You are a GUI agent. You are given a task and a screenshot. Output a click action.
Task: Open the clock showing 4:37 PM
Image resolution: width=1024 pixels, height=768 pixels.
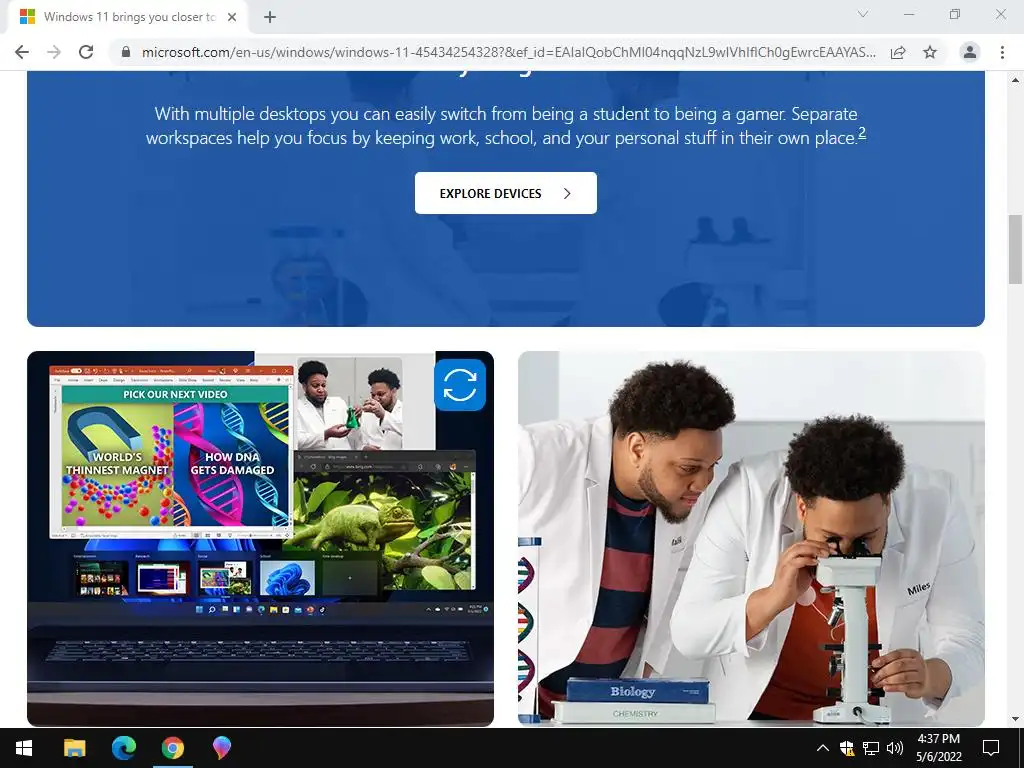(x=938, y=748)
